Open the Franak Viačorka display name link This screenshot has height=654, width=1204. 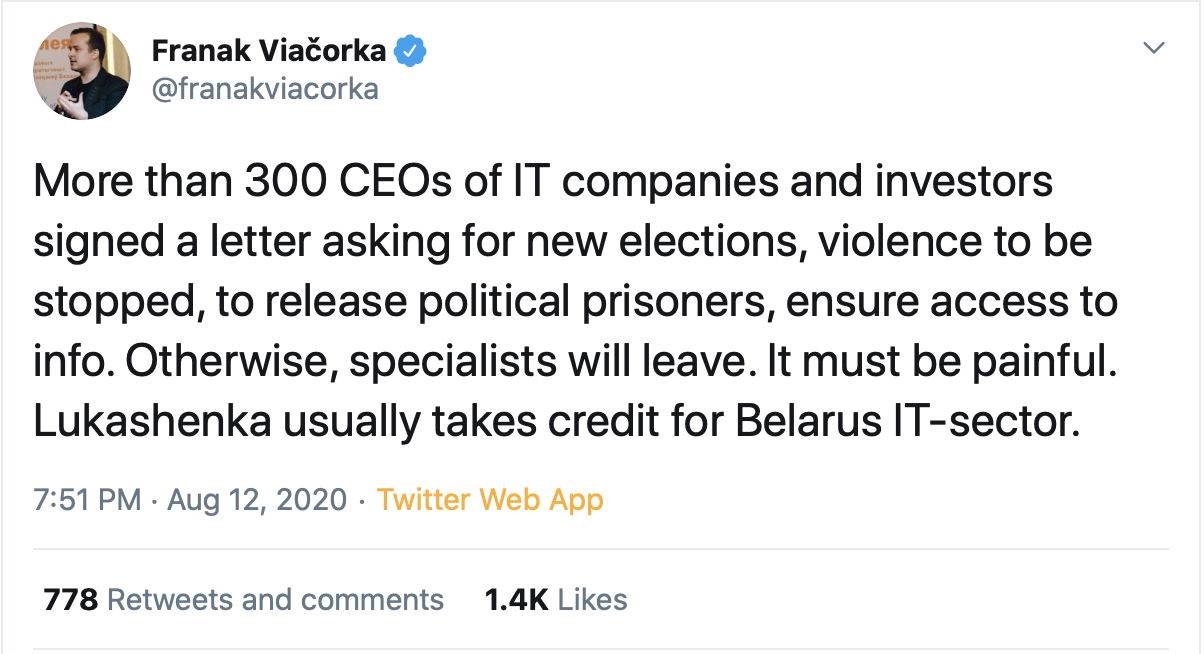point(269,50)
